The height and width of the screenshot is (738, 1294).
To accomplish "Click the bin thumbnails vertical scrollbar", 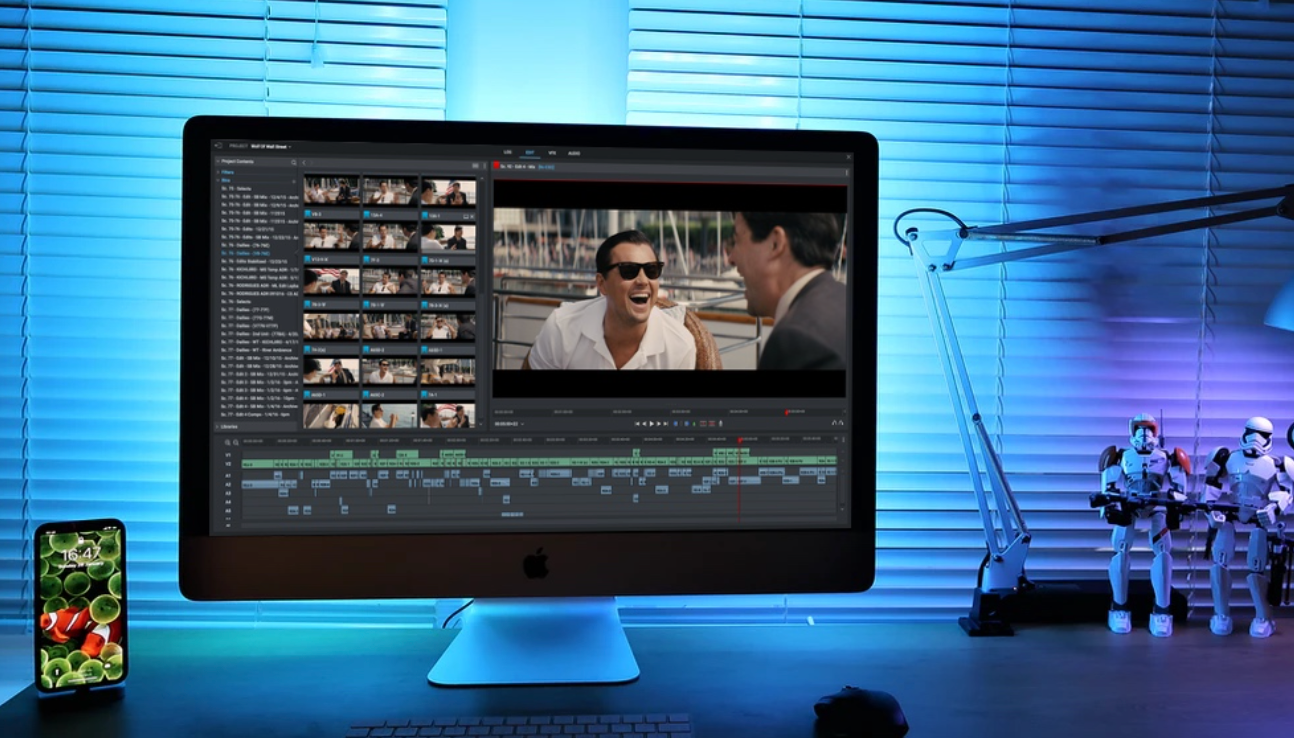I will [x=483, y=300].
